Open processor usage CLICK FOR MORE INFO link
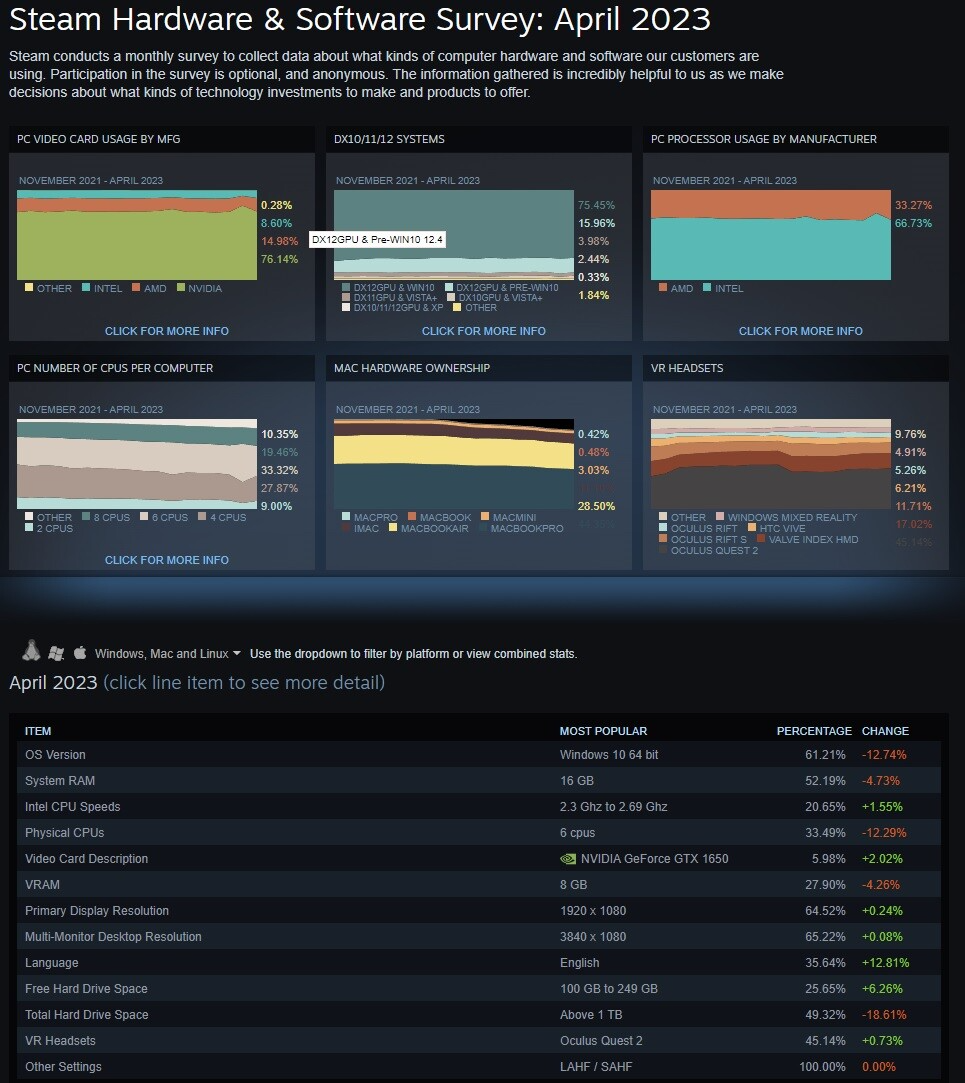This screenshot has height=1083, width=965. tap(801, 331)
